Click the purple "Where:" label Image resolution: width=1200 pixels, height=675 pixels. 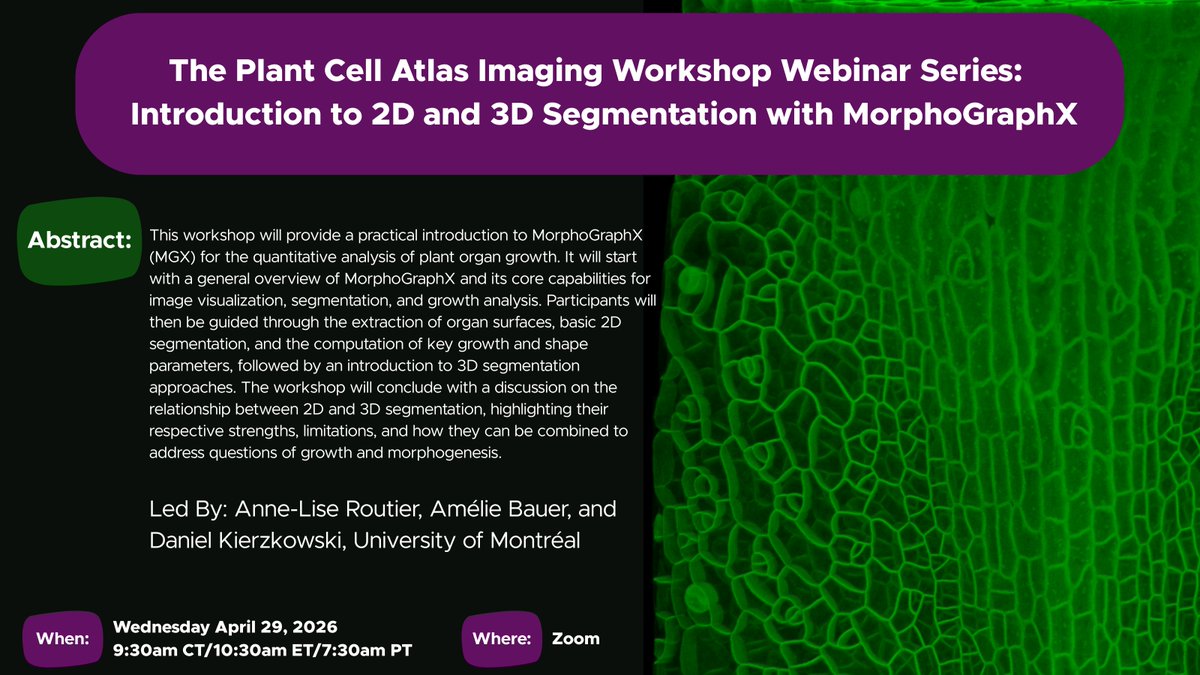click(x=500, y=639)
